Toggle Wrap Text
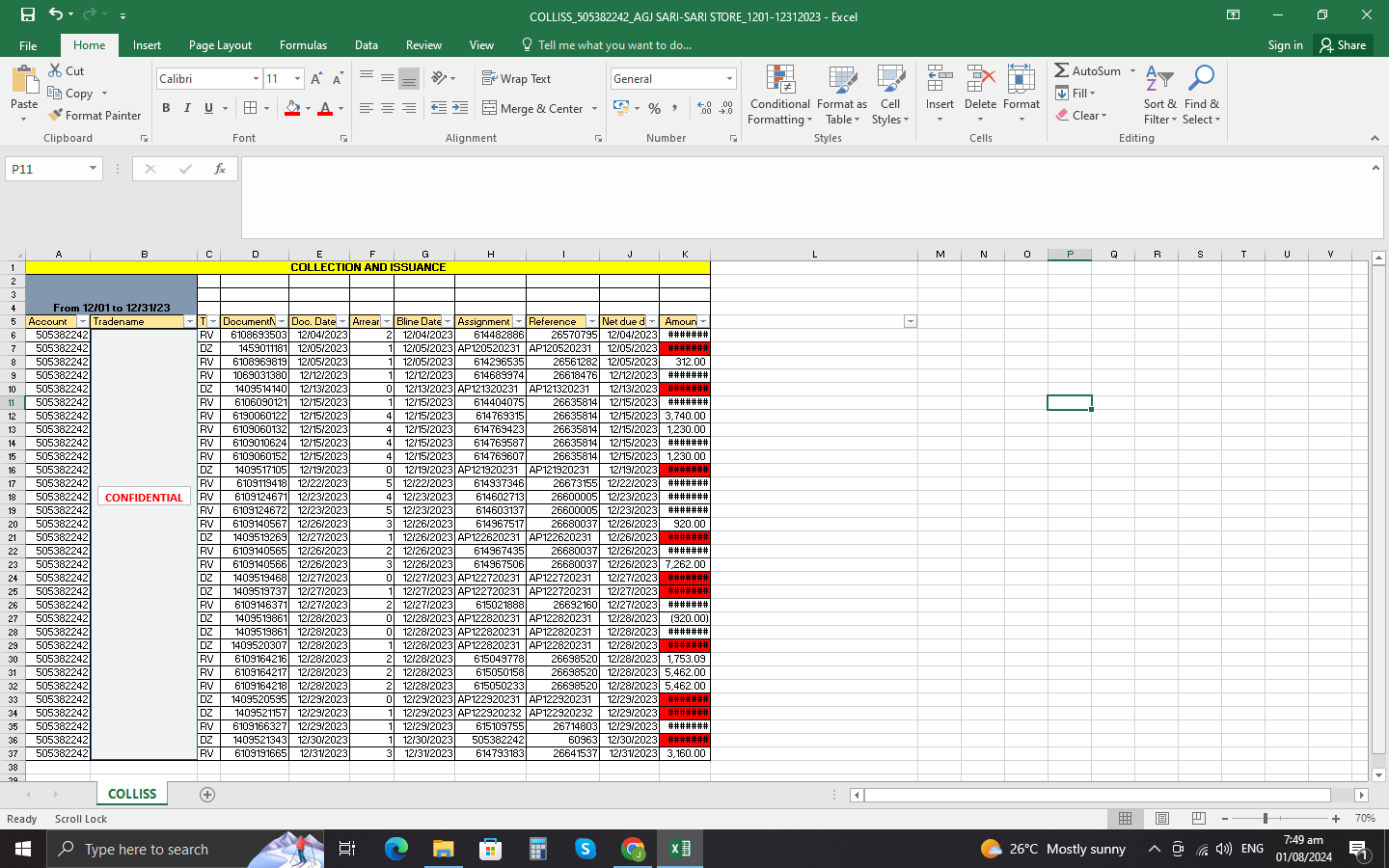Screen dimensions: 1389x868 point(517,79)
